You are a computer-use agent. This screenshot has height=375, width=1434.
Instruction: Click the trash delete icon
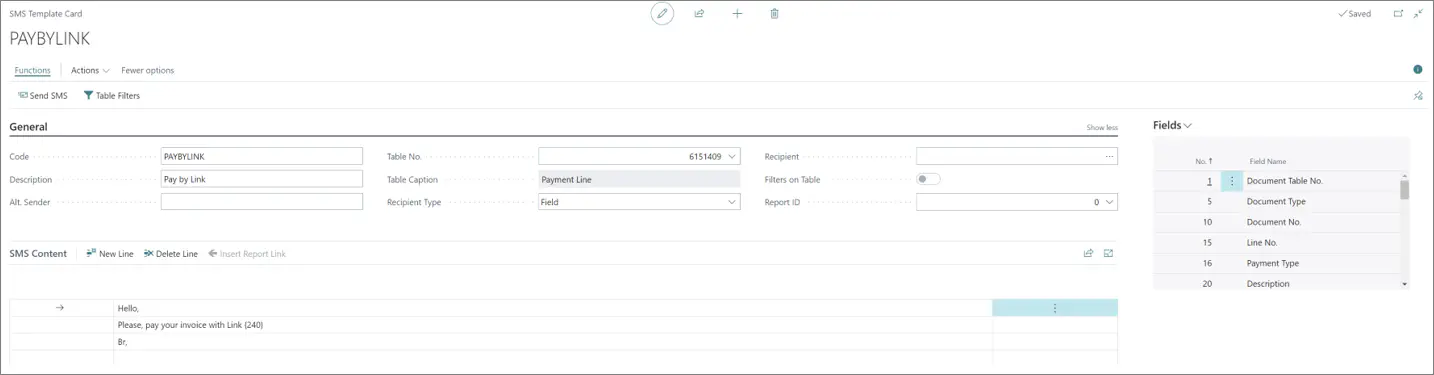click(x=774, y=14)
